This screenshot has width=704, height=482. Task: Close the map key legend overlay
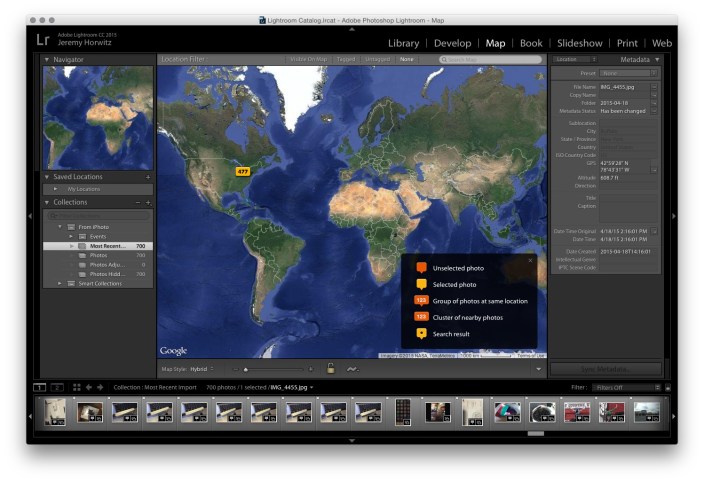[x=530, y=260]
